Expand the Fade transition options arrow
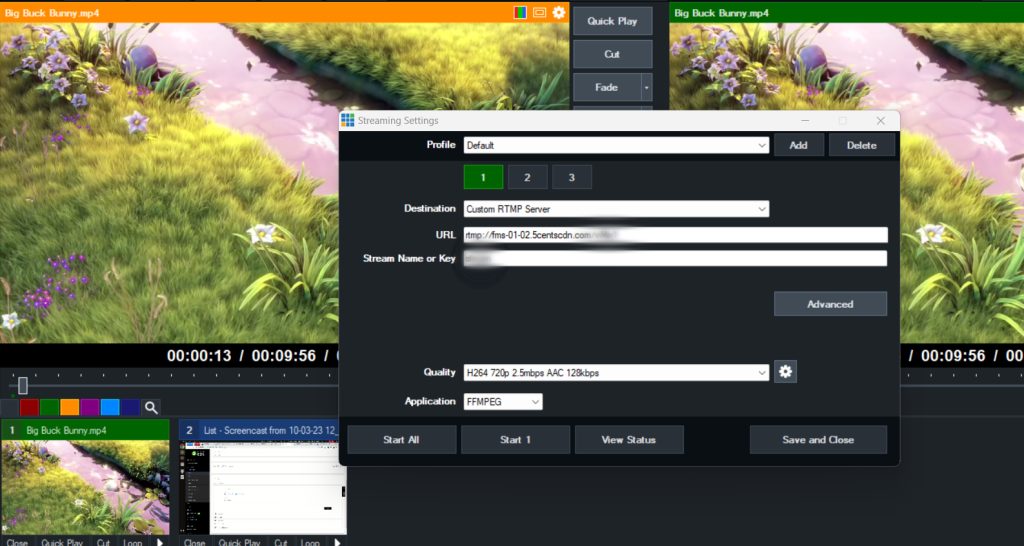Viewport: 1024px width, 546px height. coord(647,87)
